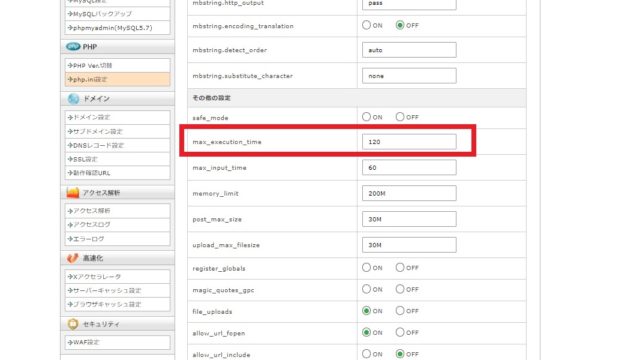Select OFF for register_globals

coord(400,267)
